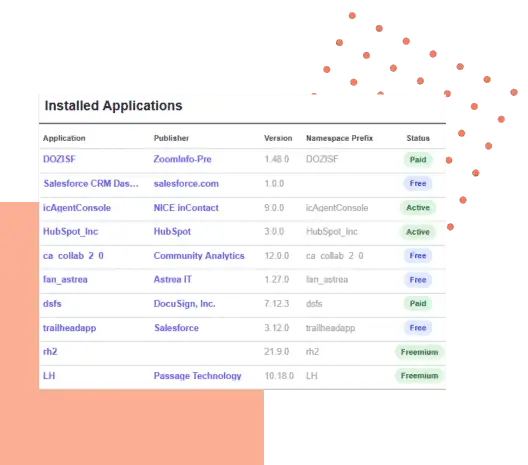Image resolution: width=528 pixels, height=465 pixels.
Task: Select version 3.12.0 of trailheadapp
Action: coord(277,328)
